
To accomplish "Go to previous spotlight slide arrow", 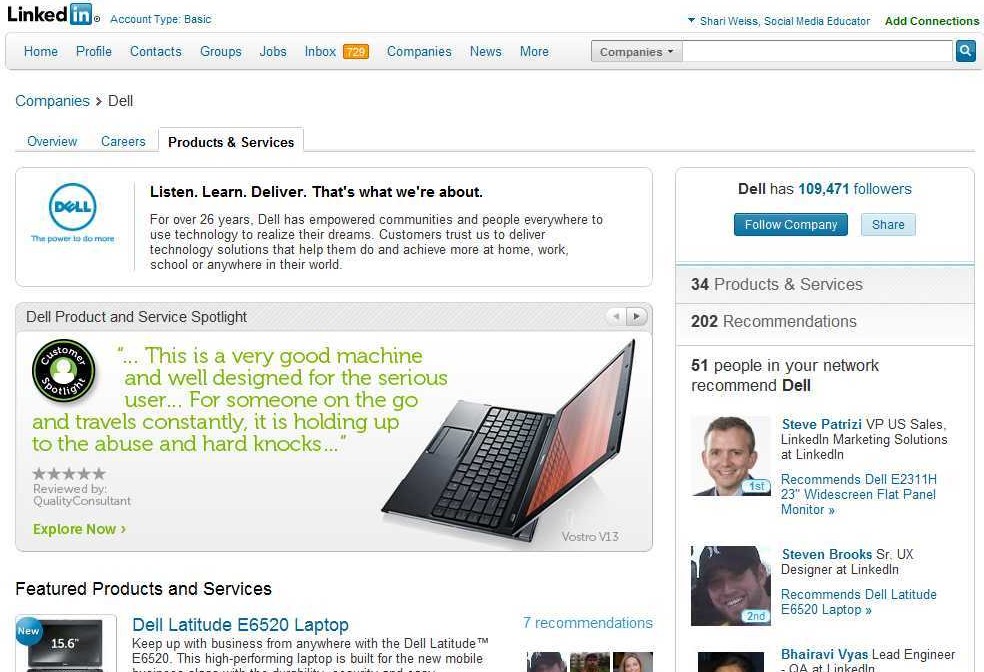I will [x=616, y=316].
